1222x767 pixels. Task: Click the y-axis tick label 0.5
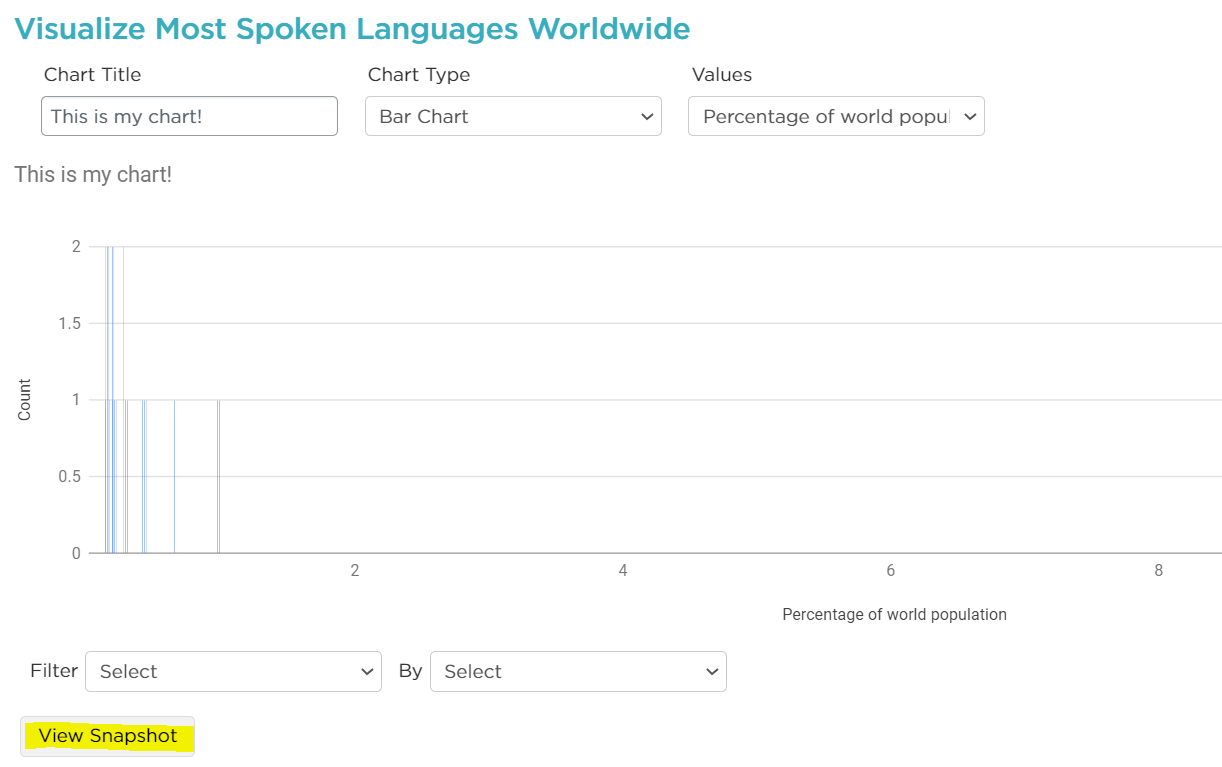69,476
